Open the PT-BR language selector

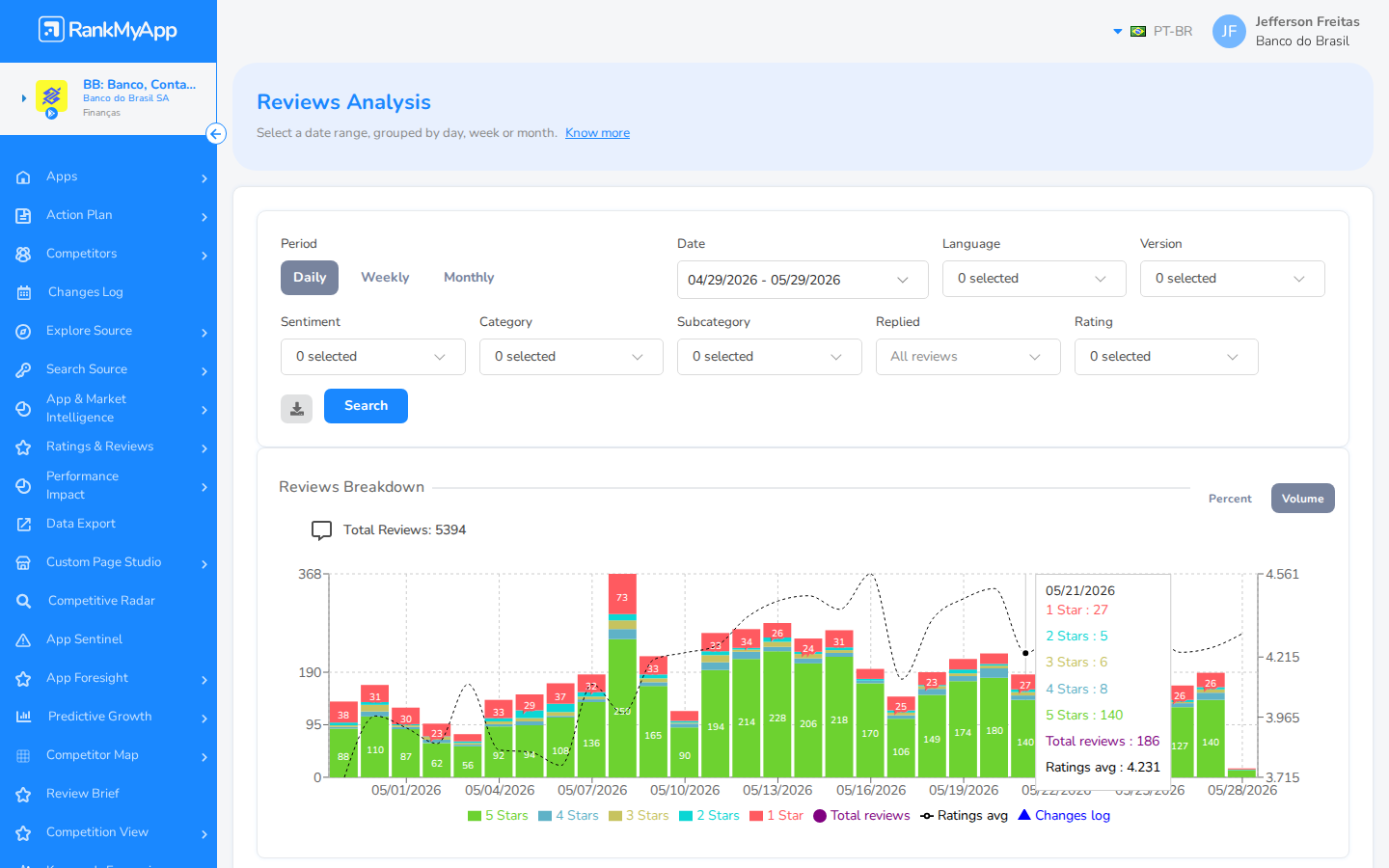tap(1153, 31)
